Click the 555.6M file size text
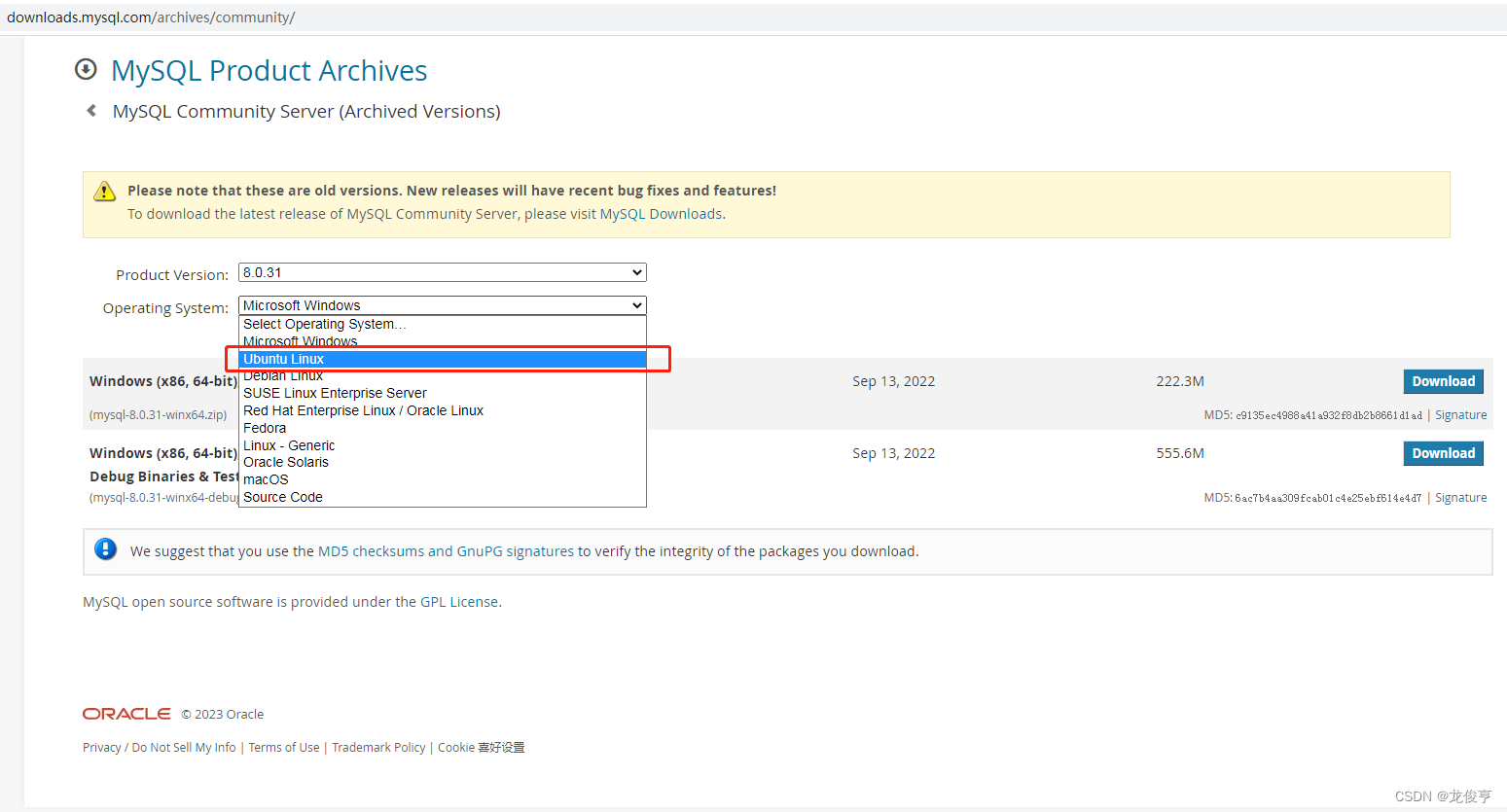Viewport: 1507px width, 812px height. coord(1180,453)
